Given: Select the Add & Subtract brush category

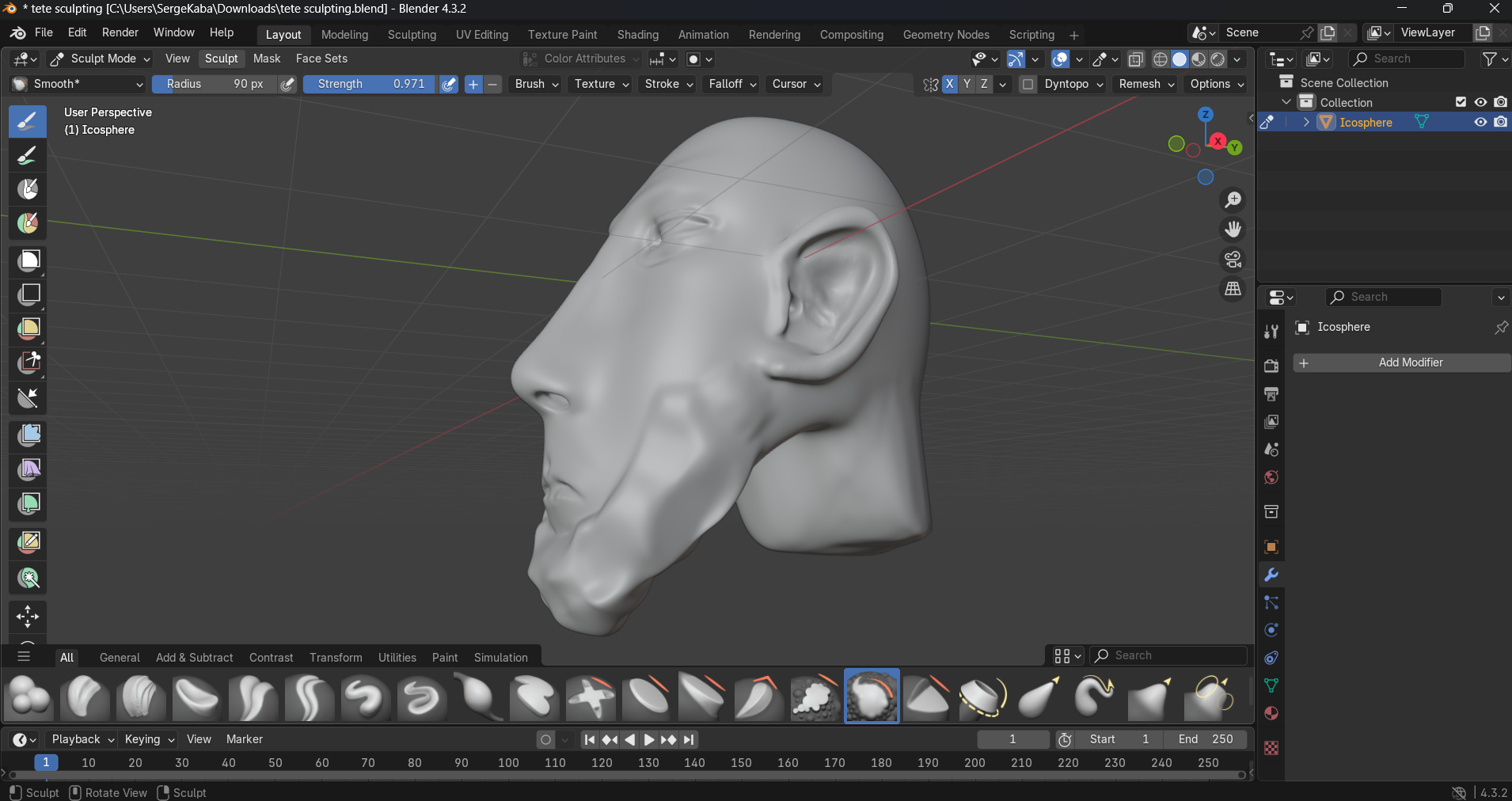Looking at the screenshot, I should pyautogui.click(x=194, y=658).
